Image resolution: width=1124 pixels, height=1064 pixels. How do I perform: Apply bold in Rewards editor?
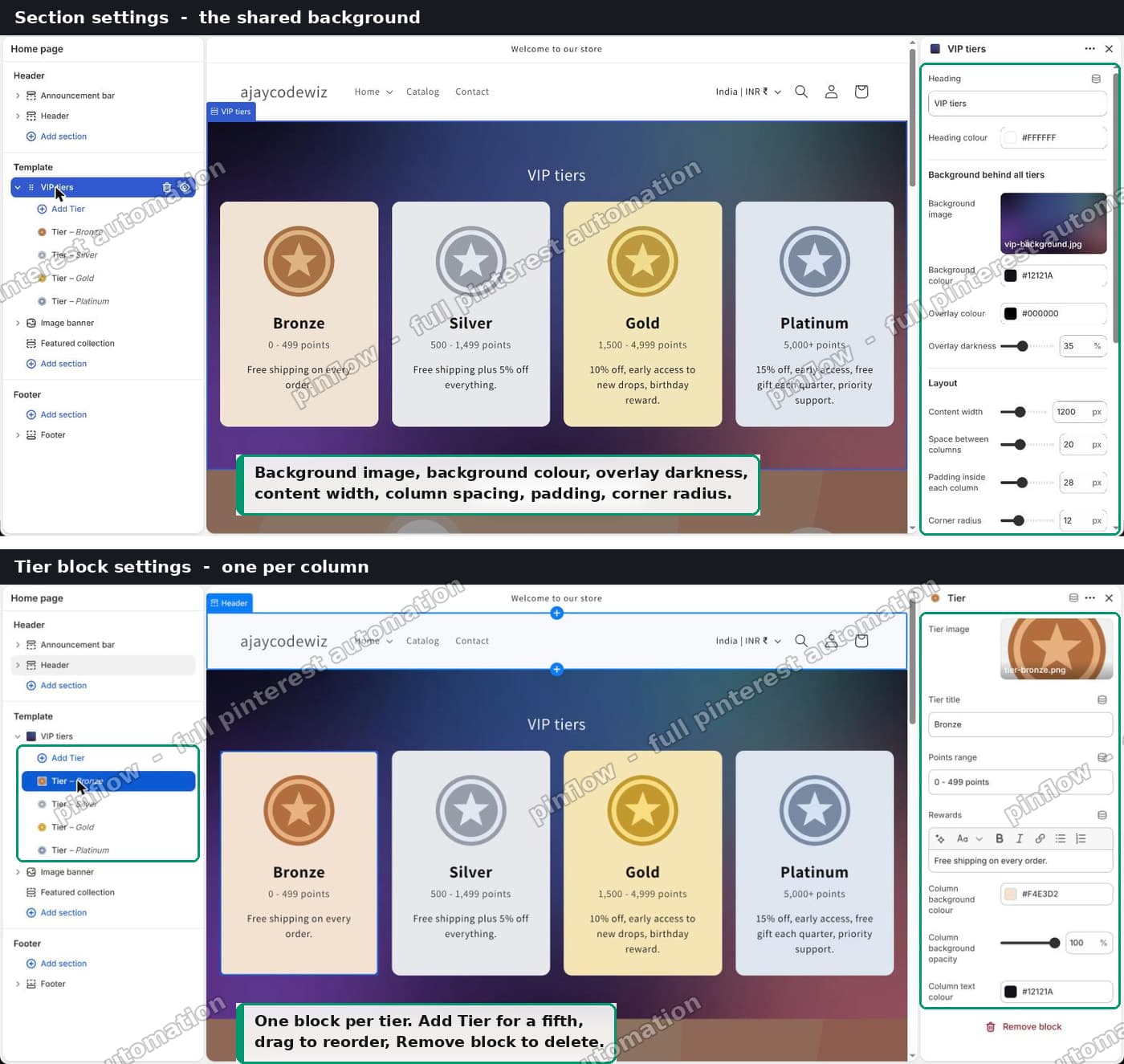point(1000,838)
